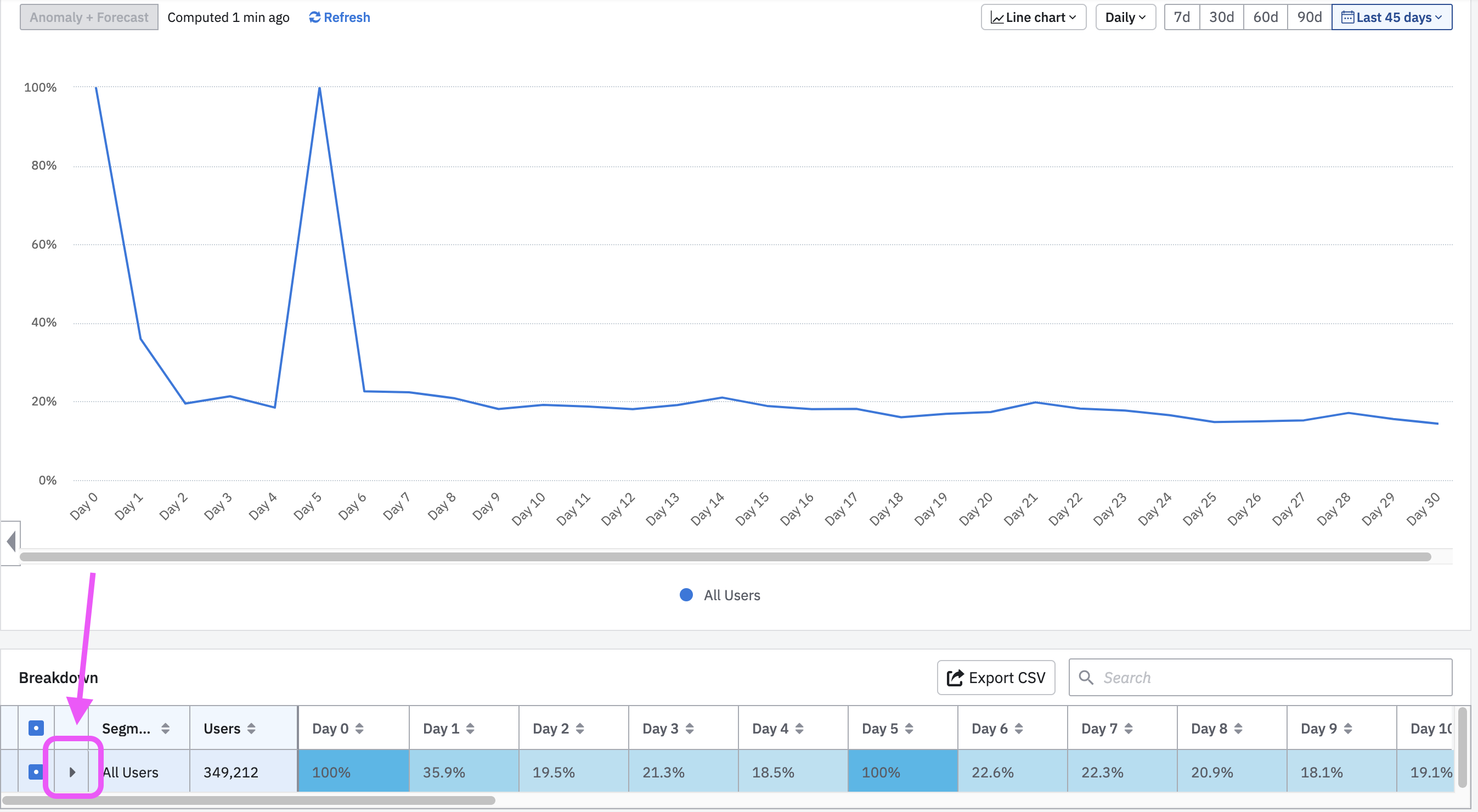Toggle All Users legend series
The height and width of the screenshot is (812, 1478).
[x=719, y=595]
